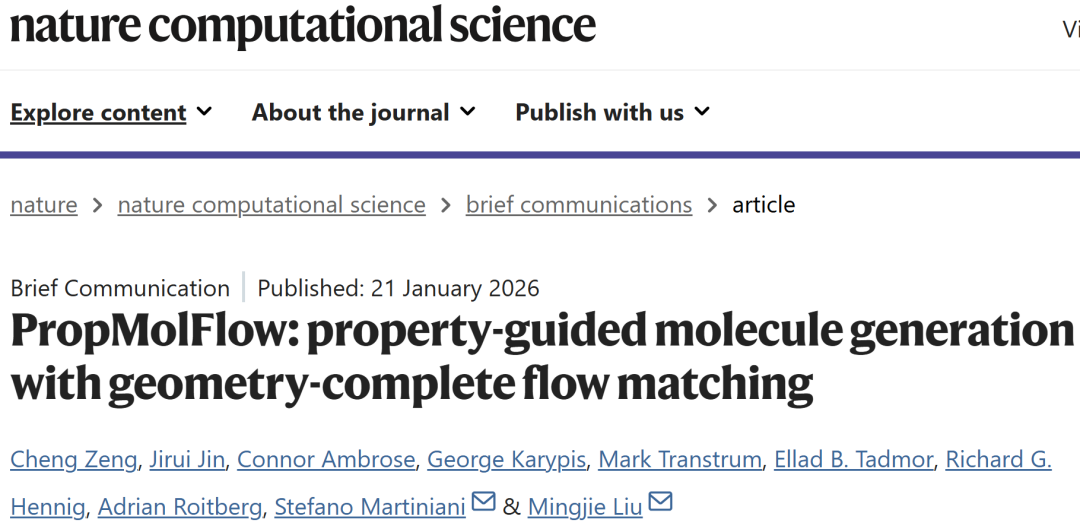
Task: Click the PropMolFlow article title heading
Action: pyautogui.click(x=540, y=357)
